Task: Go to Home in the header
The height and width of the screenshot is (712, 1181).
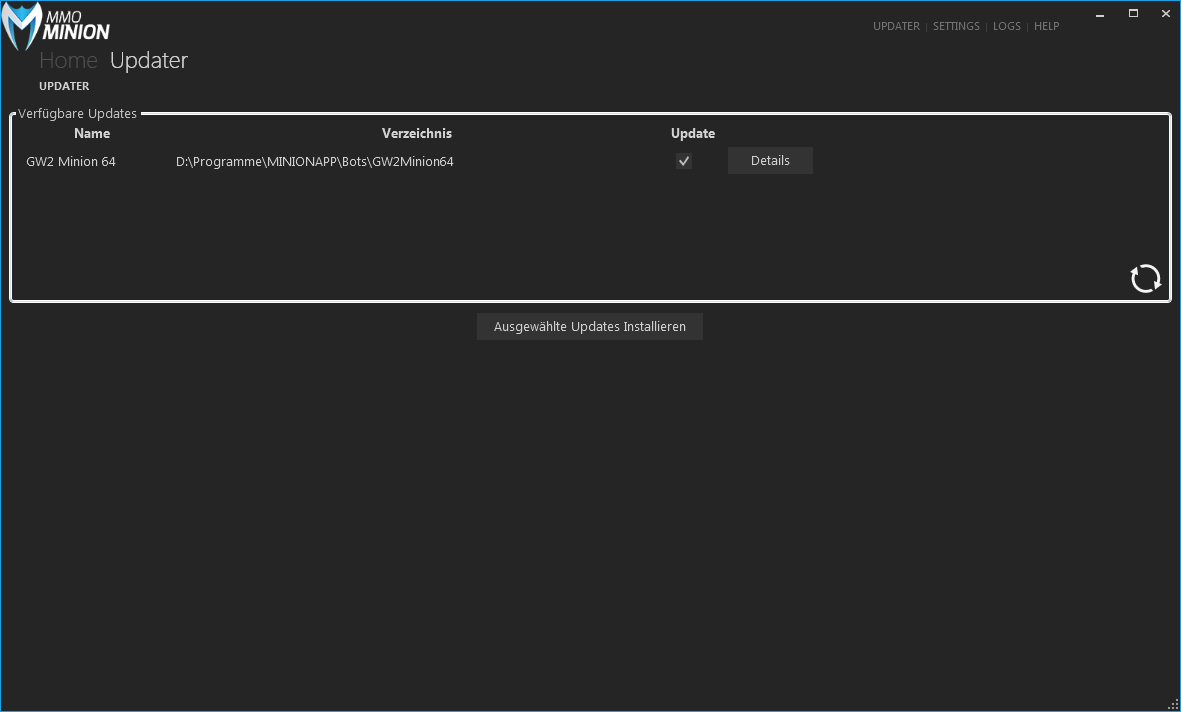Action: (x=68, y=60)
